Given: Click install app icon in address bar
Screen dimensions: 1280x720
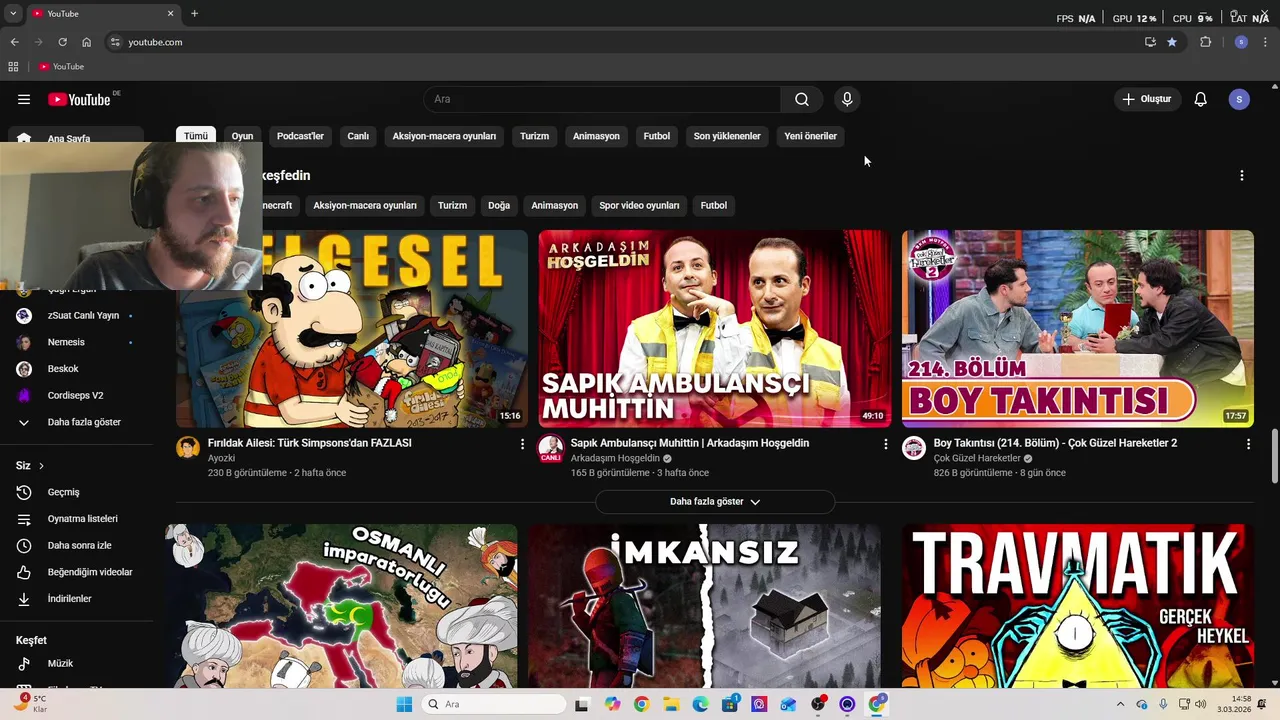Looking at the screenshot, I should click(x=1150, y=42).
